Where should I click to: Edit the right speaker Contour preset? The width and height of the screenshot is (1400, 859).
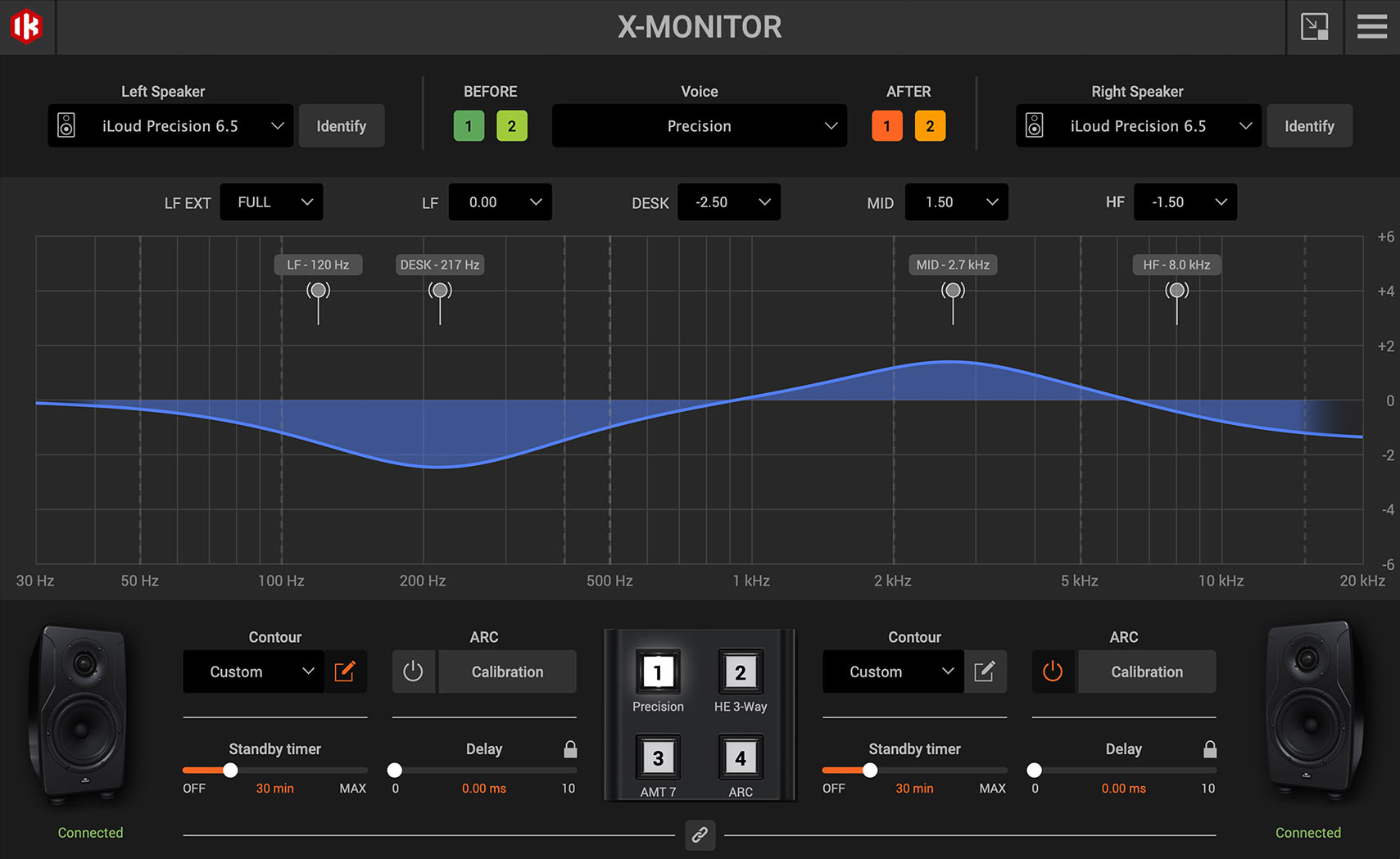[985, 671]
